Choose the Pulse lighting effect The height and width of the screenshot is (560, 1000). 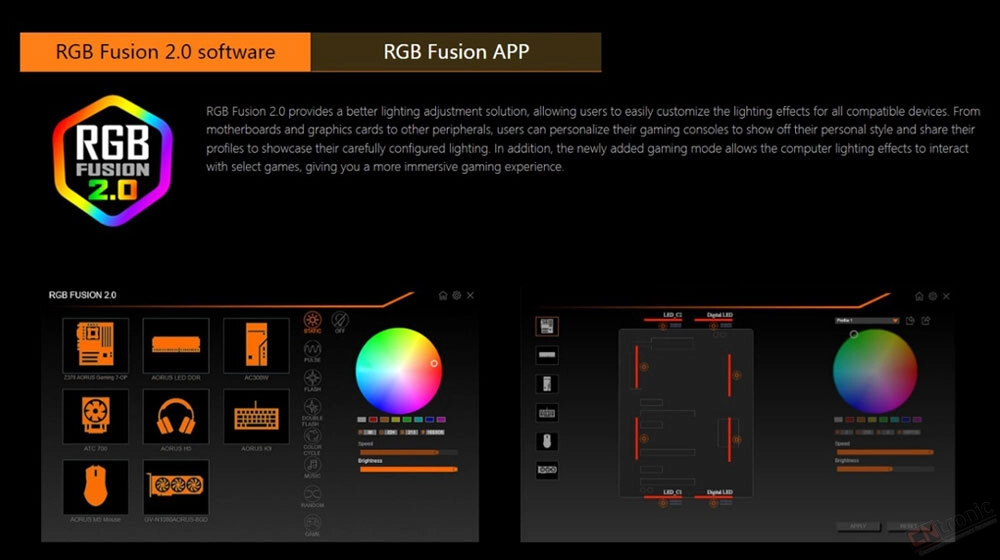click(312, 350)
